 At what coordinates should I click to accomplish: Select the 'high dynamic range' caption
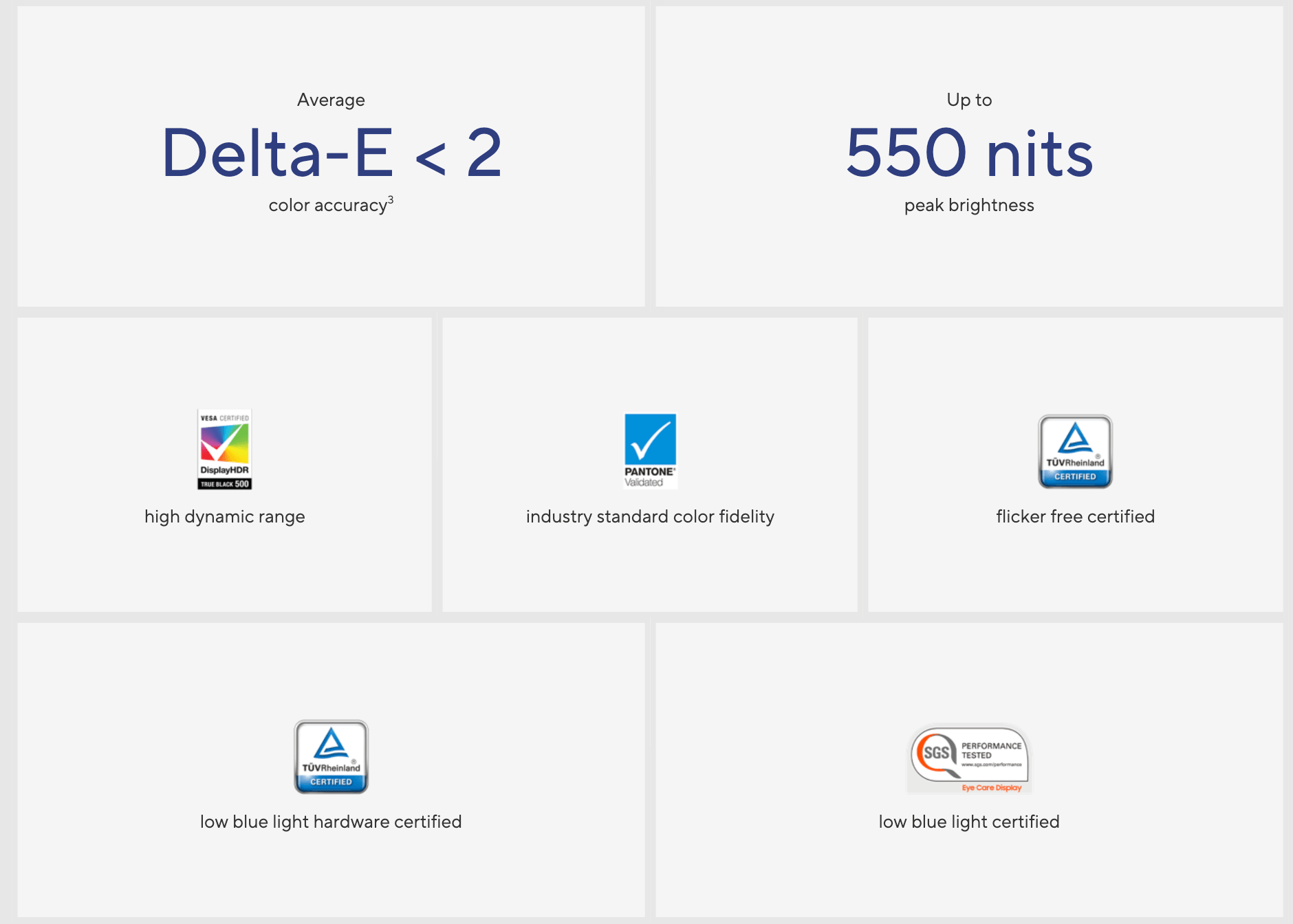click(224, 516)
